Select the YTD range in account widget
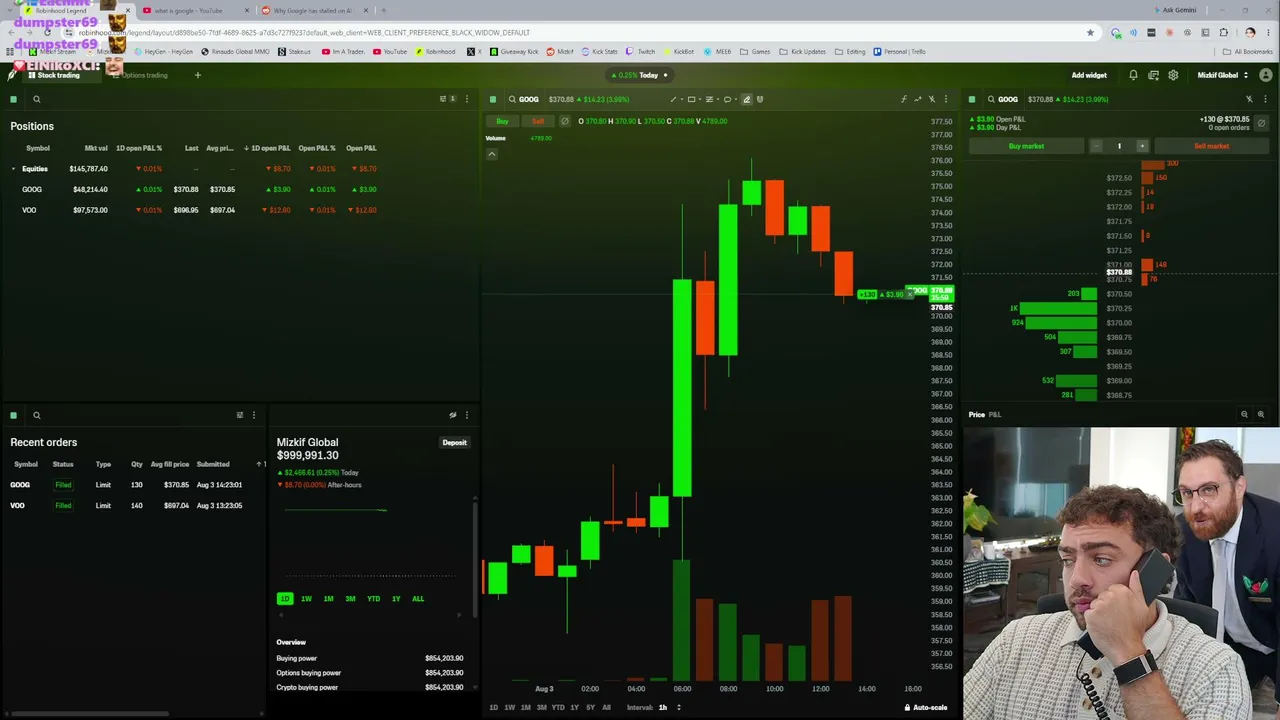This screenshot has width=1280, height=720. [x=373, y=599]
